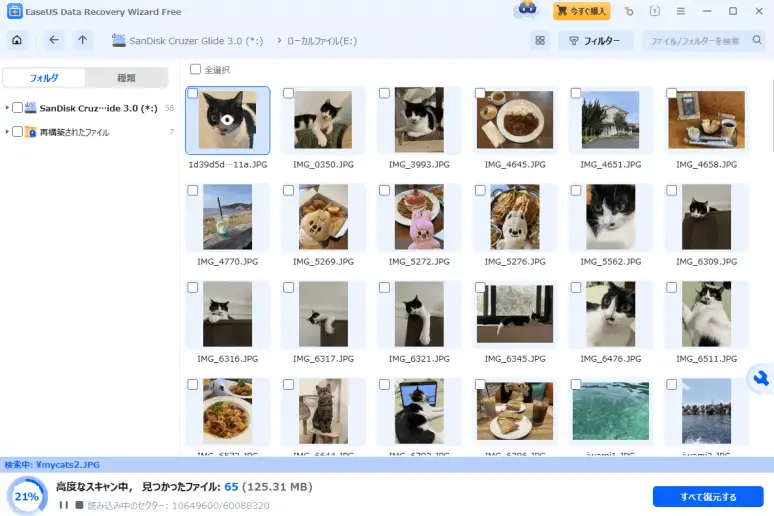Screen dimensions: 774x516
Task: Go up one folder level
Action: 82,40
